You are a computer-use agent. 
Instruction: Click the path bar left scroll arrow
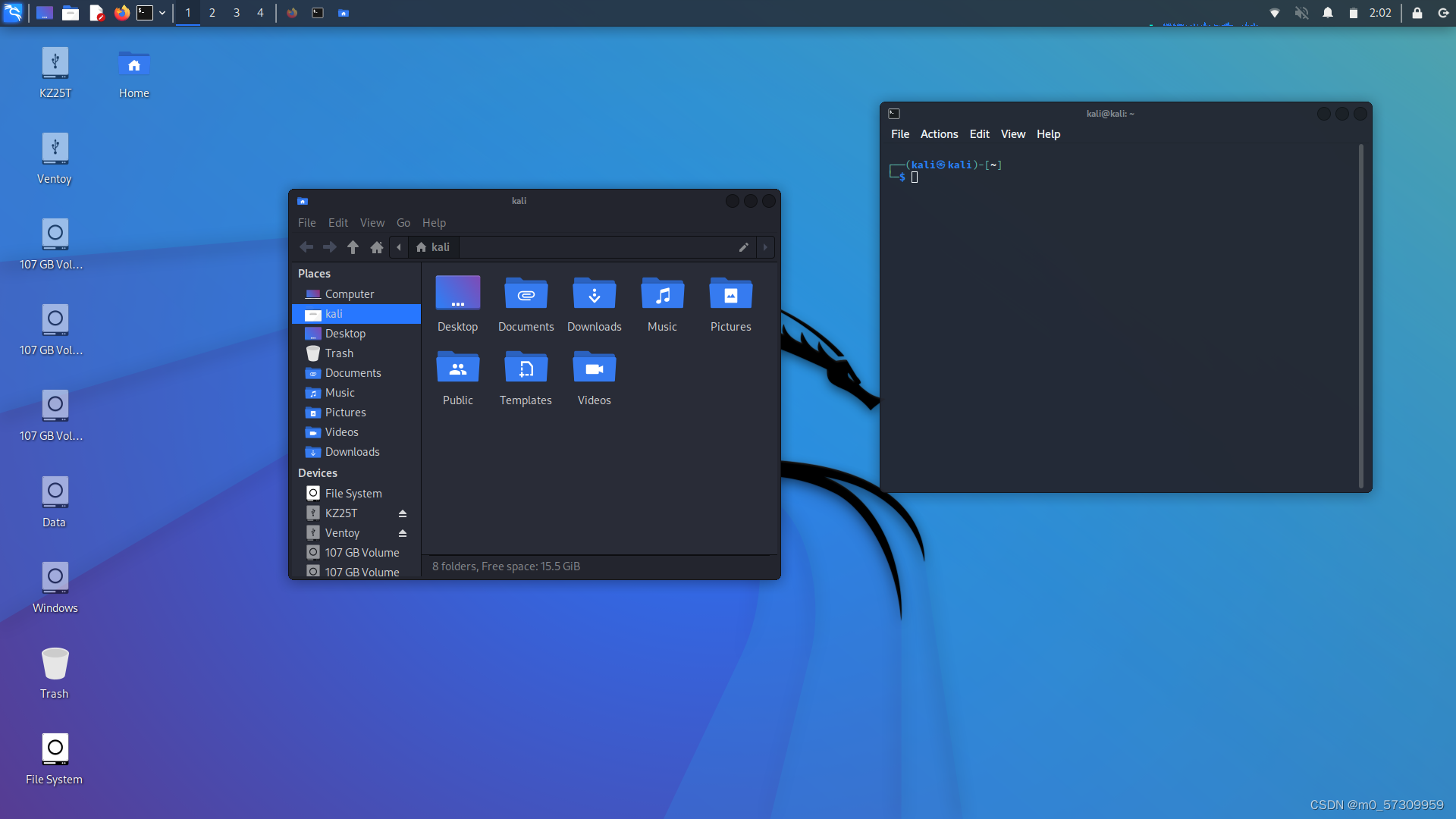399,247
